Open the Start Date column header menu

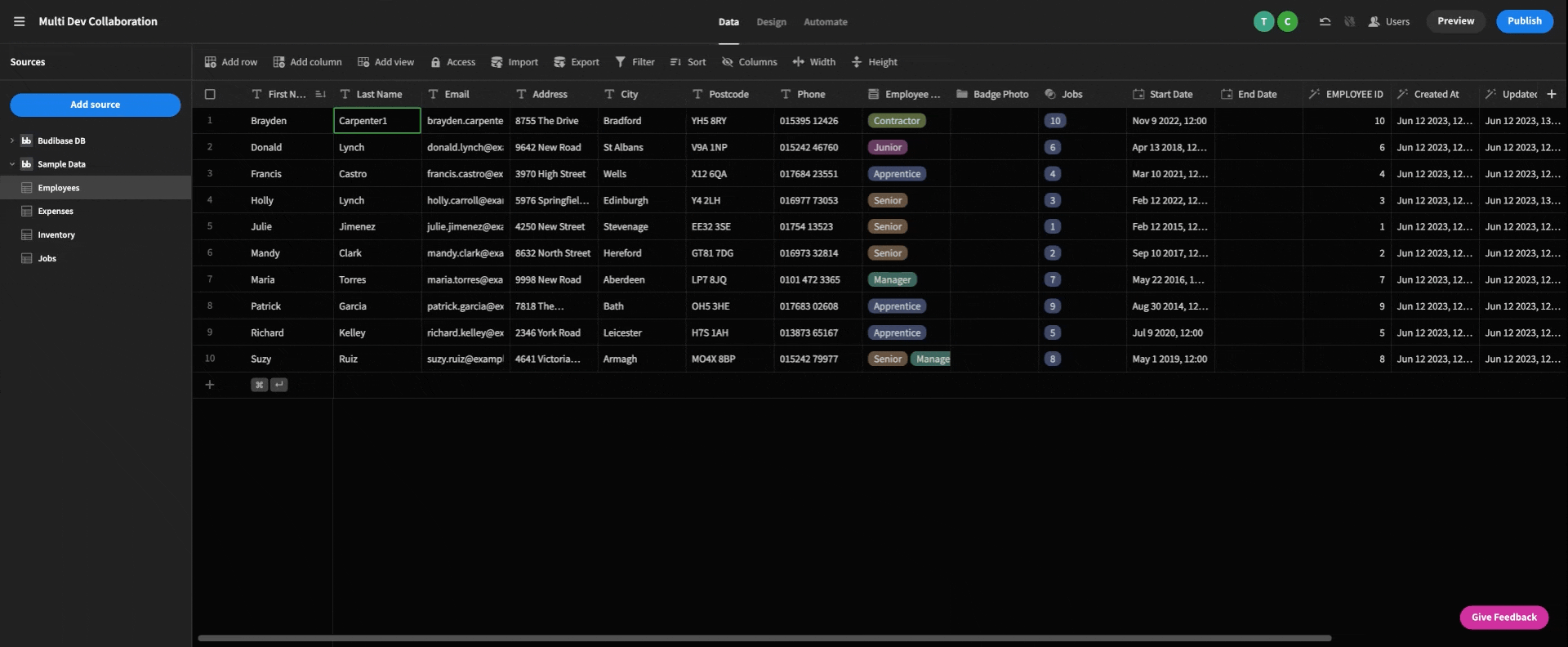(x=1171, y=94)
